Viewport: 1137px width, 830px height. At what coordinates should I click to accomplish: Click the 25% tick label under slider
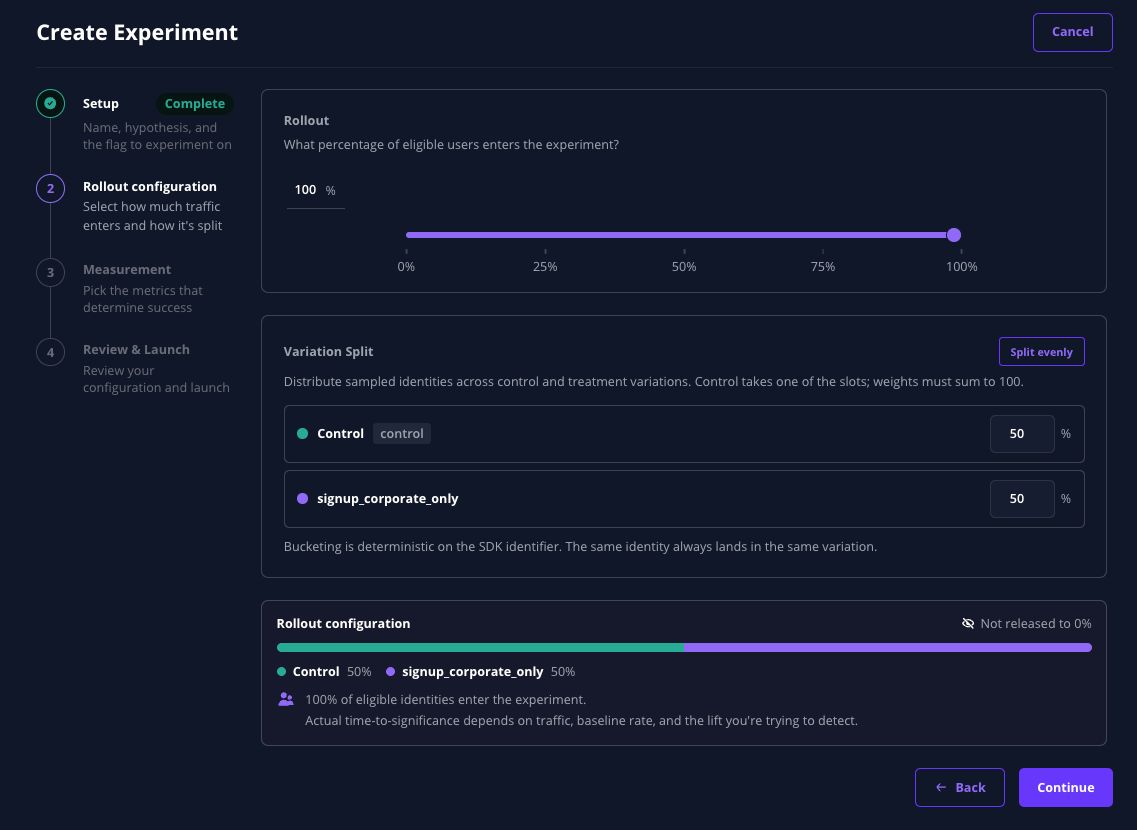pyautogui.click(x=545, y=267)
